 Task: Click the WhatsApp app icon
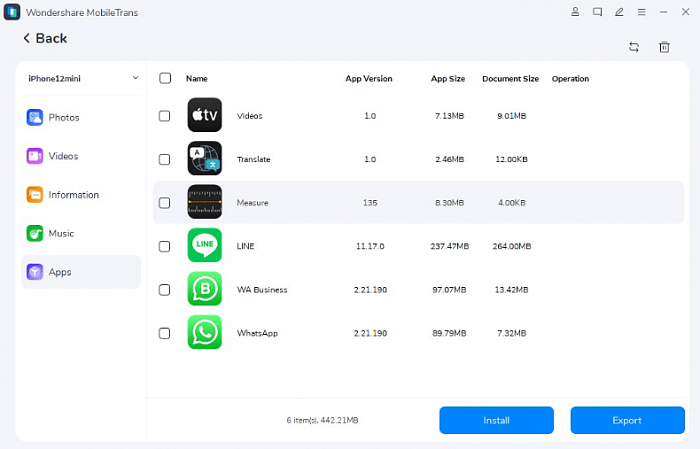(x=204, y=332)
